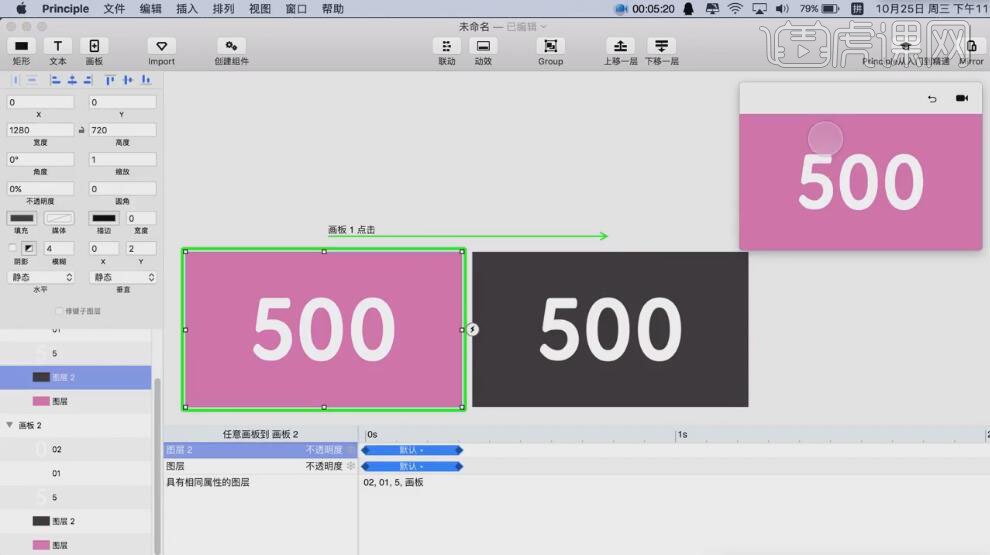Collapse the 画板 2 layer group
Viewport: 990px width, 555px height.
(x=10, y=425)
